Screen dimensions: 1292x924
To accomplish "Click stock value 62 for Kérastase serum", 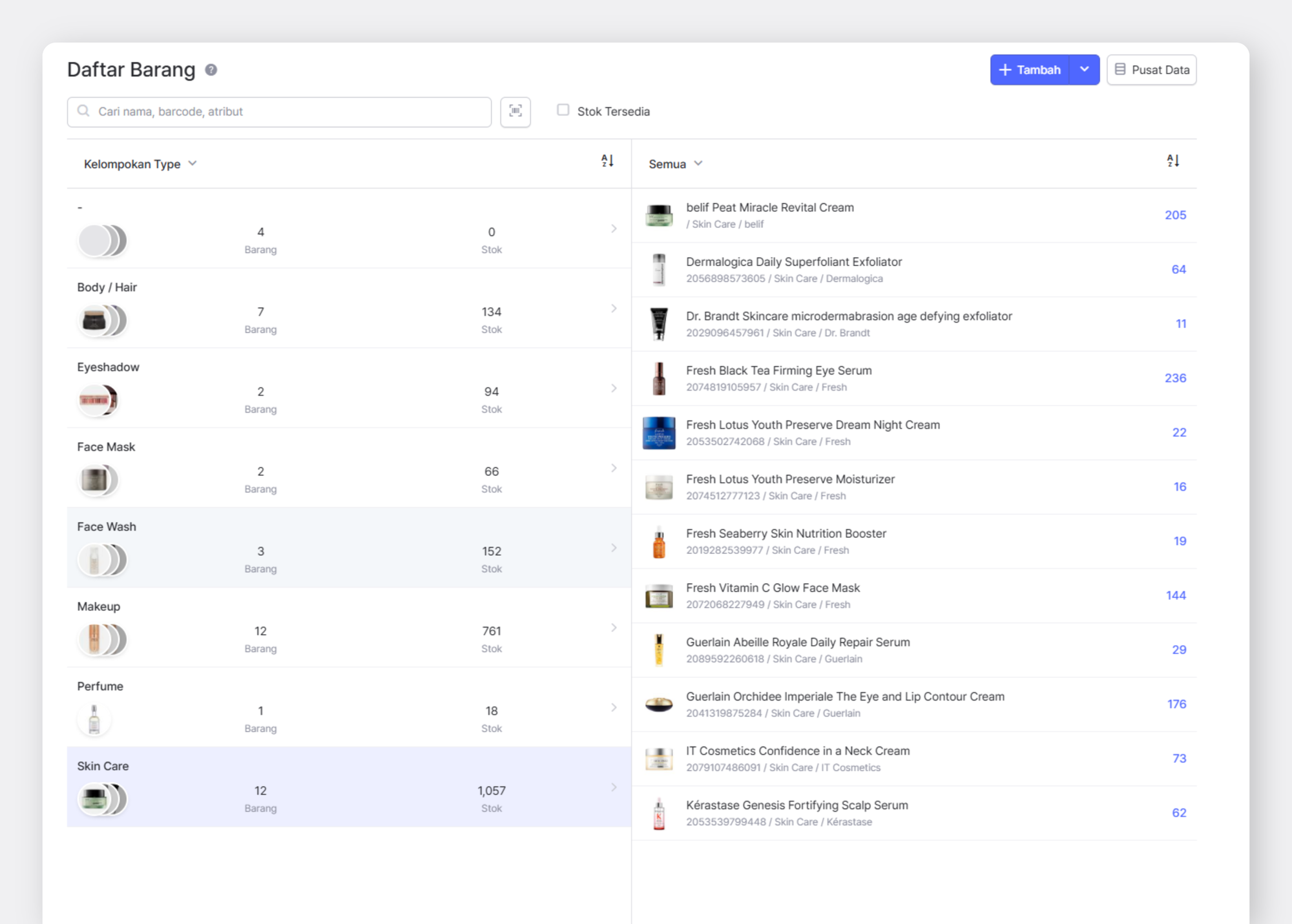I will (1179, 812).
